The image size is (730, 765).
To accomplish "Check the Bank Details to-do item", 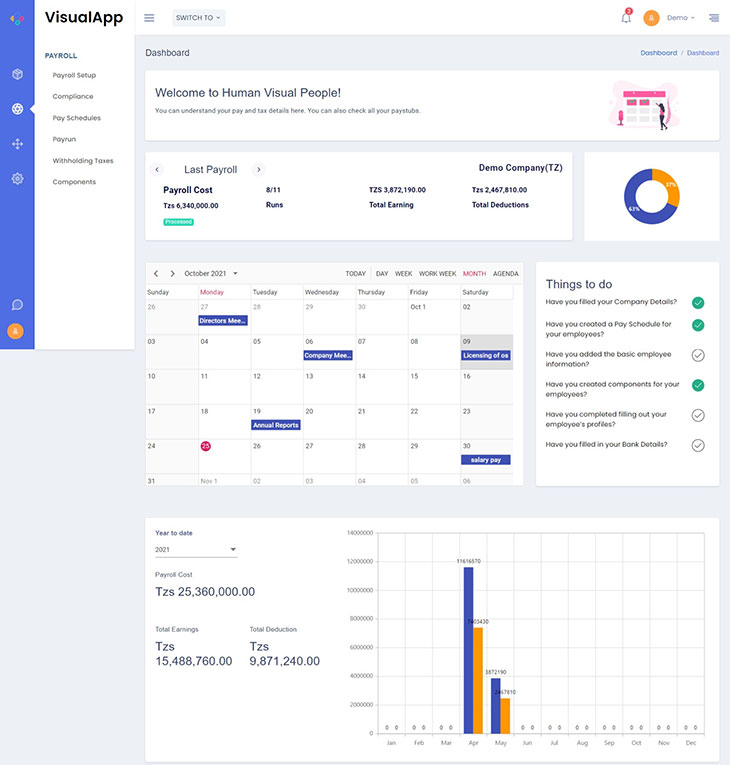I will 698,445.
